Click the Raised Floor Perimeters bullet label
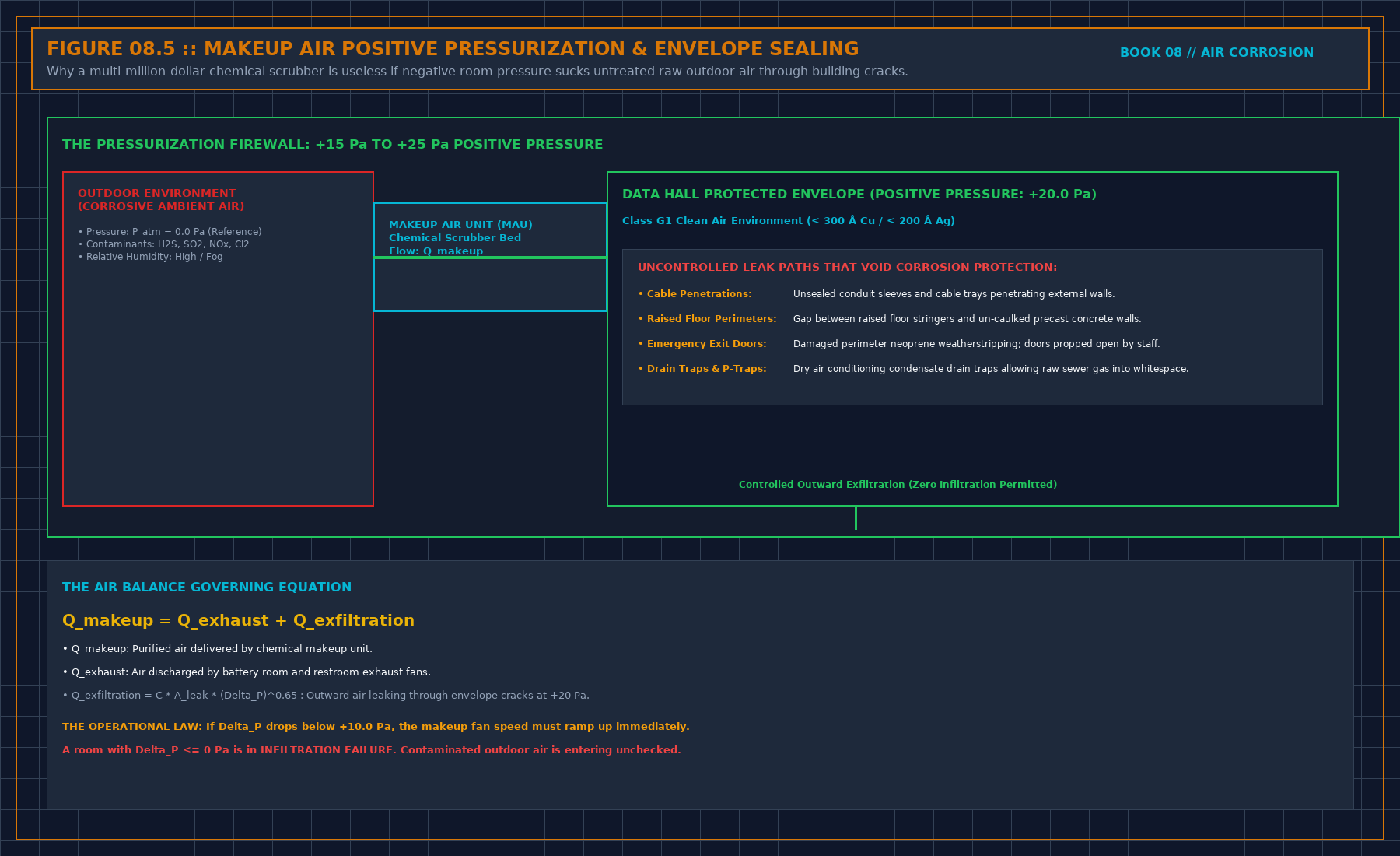This screenshot has width=1400, height=856. coord(707,319)
